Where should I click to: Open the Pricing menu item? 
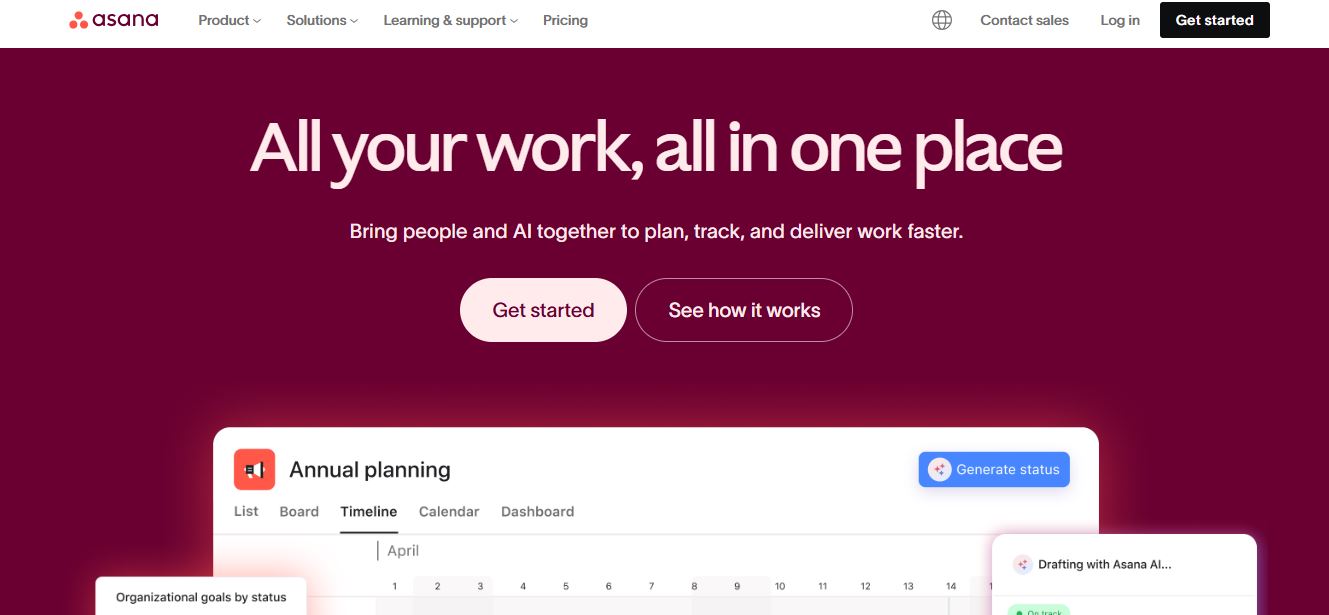565,20
